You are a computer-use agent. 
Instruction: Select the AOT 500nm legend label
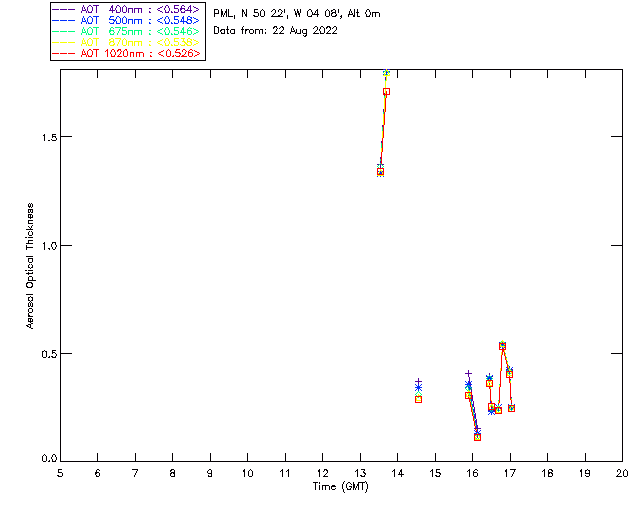(x=128, y=20)
